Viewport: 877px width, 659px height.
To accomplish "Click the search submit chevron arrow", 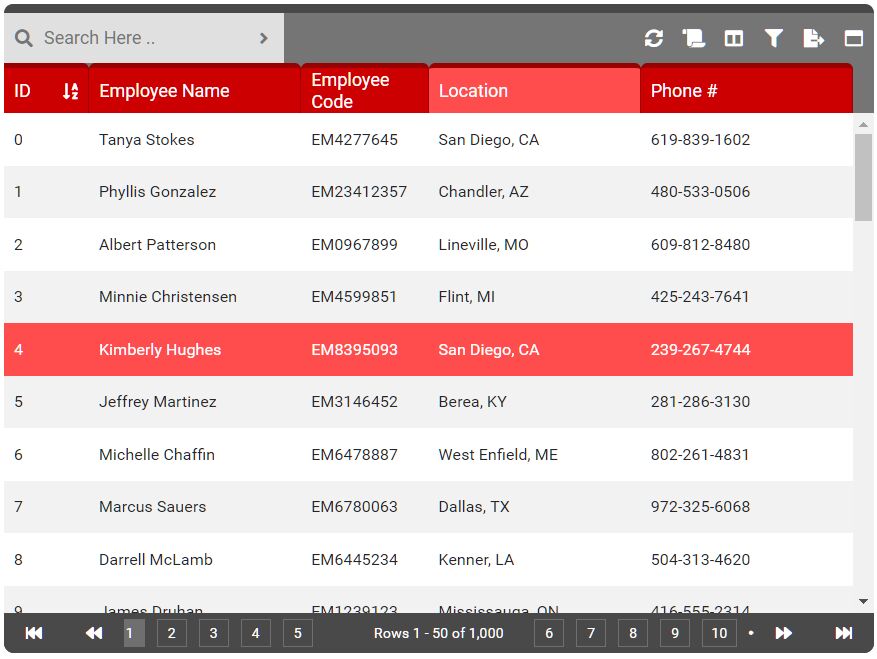I will (263, 38).
